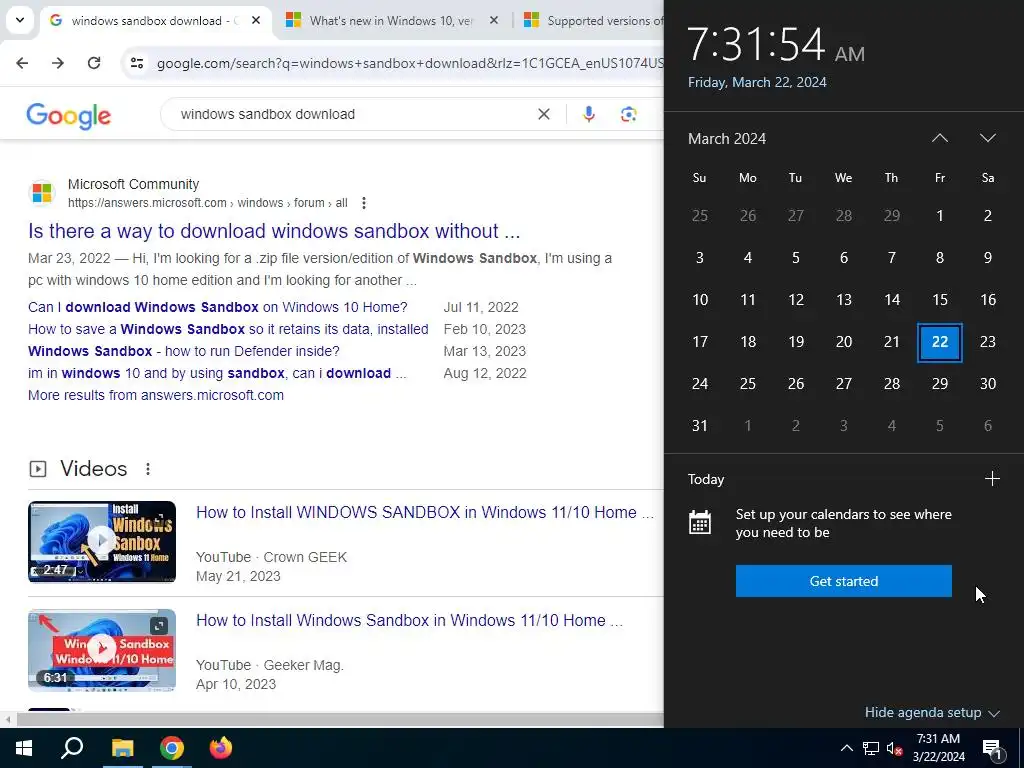Open Windows taskbar search
The width and height of the screenshot is (1024, 768).
(x=72, y=748)
